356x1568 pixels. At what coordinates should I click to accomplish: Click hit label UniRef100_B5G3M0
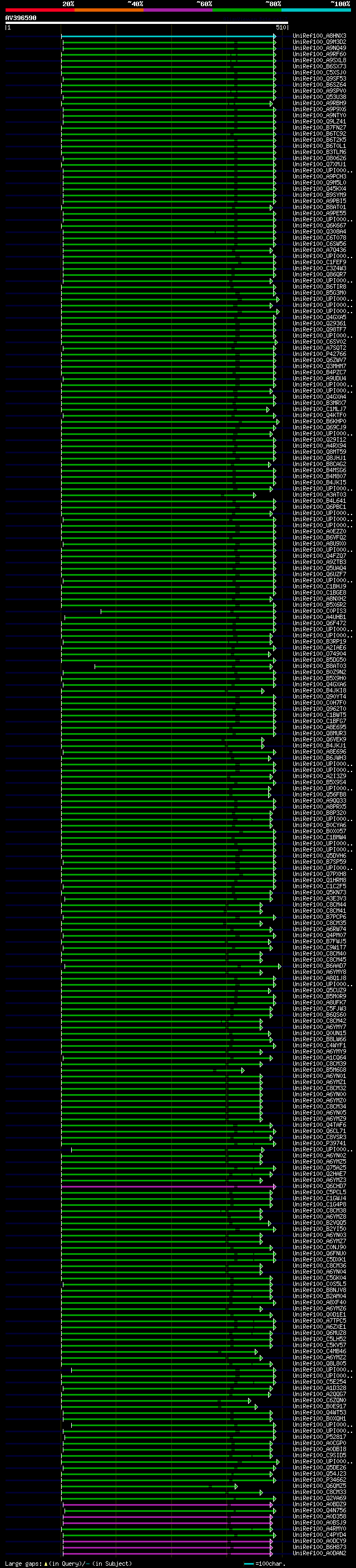coord(319,293)
